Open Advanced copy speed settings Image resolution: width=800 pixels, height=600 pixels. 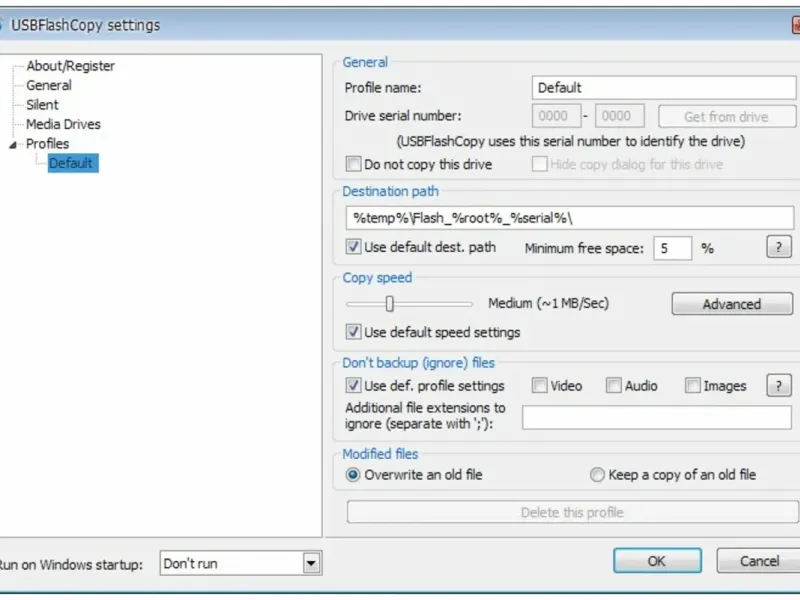[x=732, y=304]
